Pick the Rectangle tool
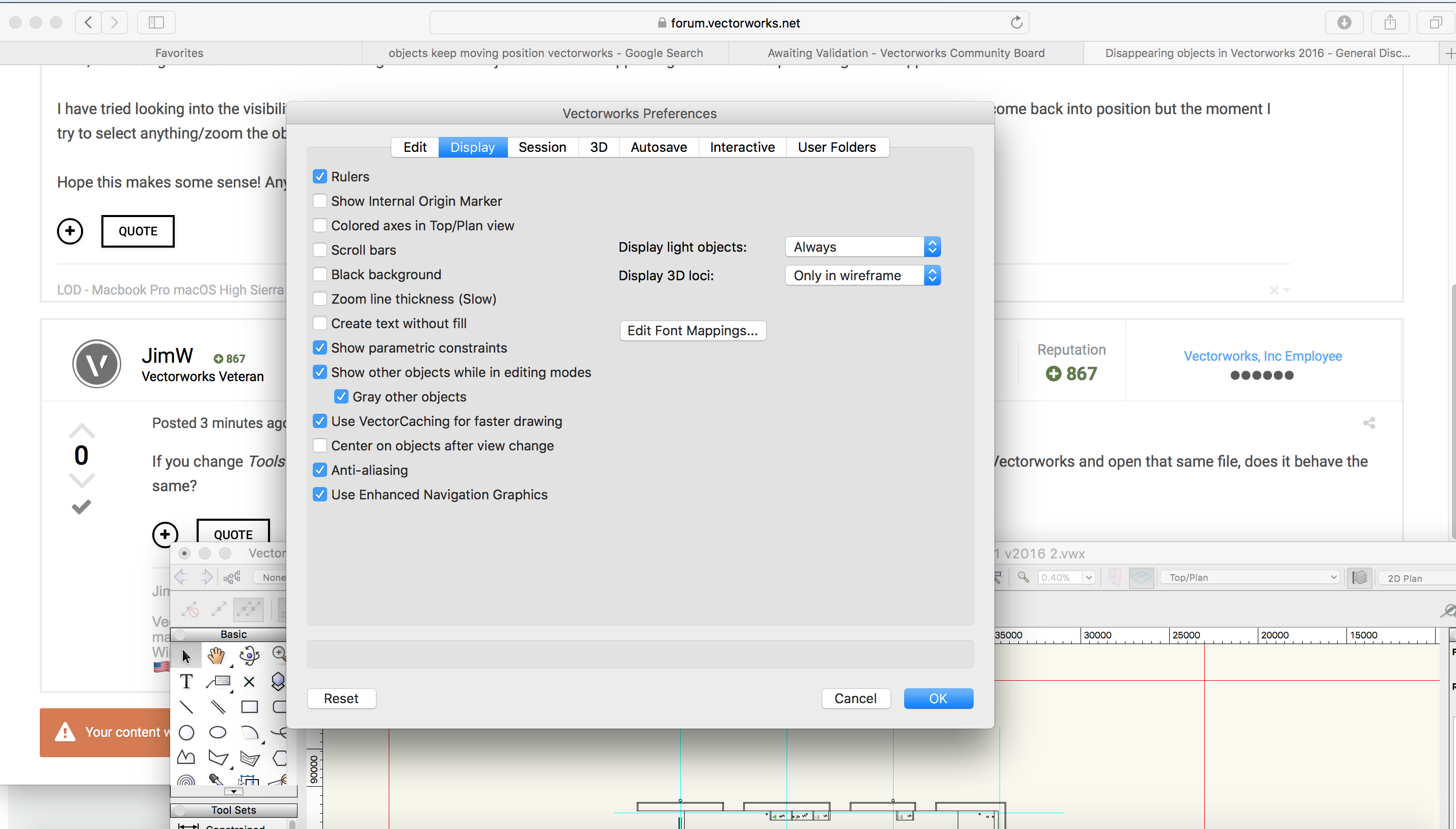 pyautogui.click(x=250, y=707)
